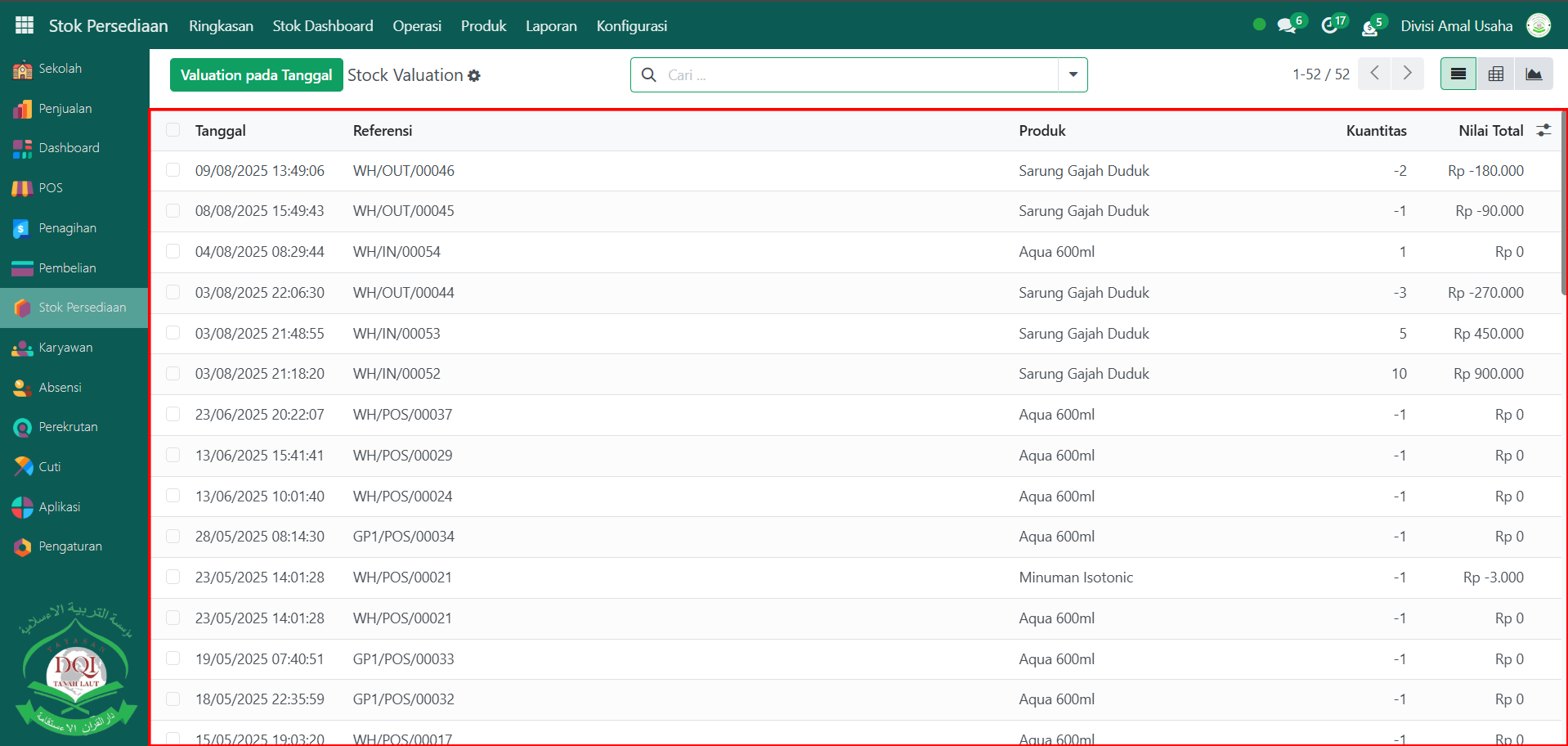1568x746 pixels.
Task: Tick the select-all header checkbox
Action: pos(172,130)
